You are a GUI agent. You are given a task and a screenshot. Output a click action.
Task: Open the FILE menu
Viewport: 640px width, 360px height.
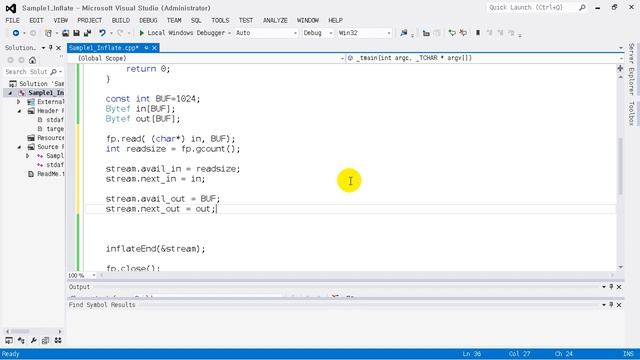pos(12,20)
